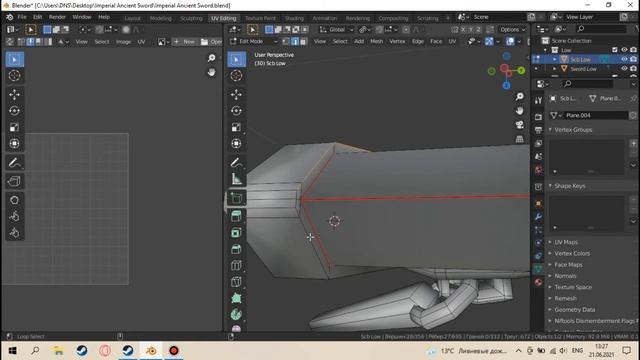Click the 3D viewport pan hand icon
Image resolution: width=640 pixels, height=360 pixels.
(x=520, y=111)
